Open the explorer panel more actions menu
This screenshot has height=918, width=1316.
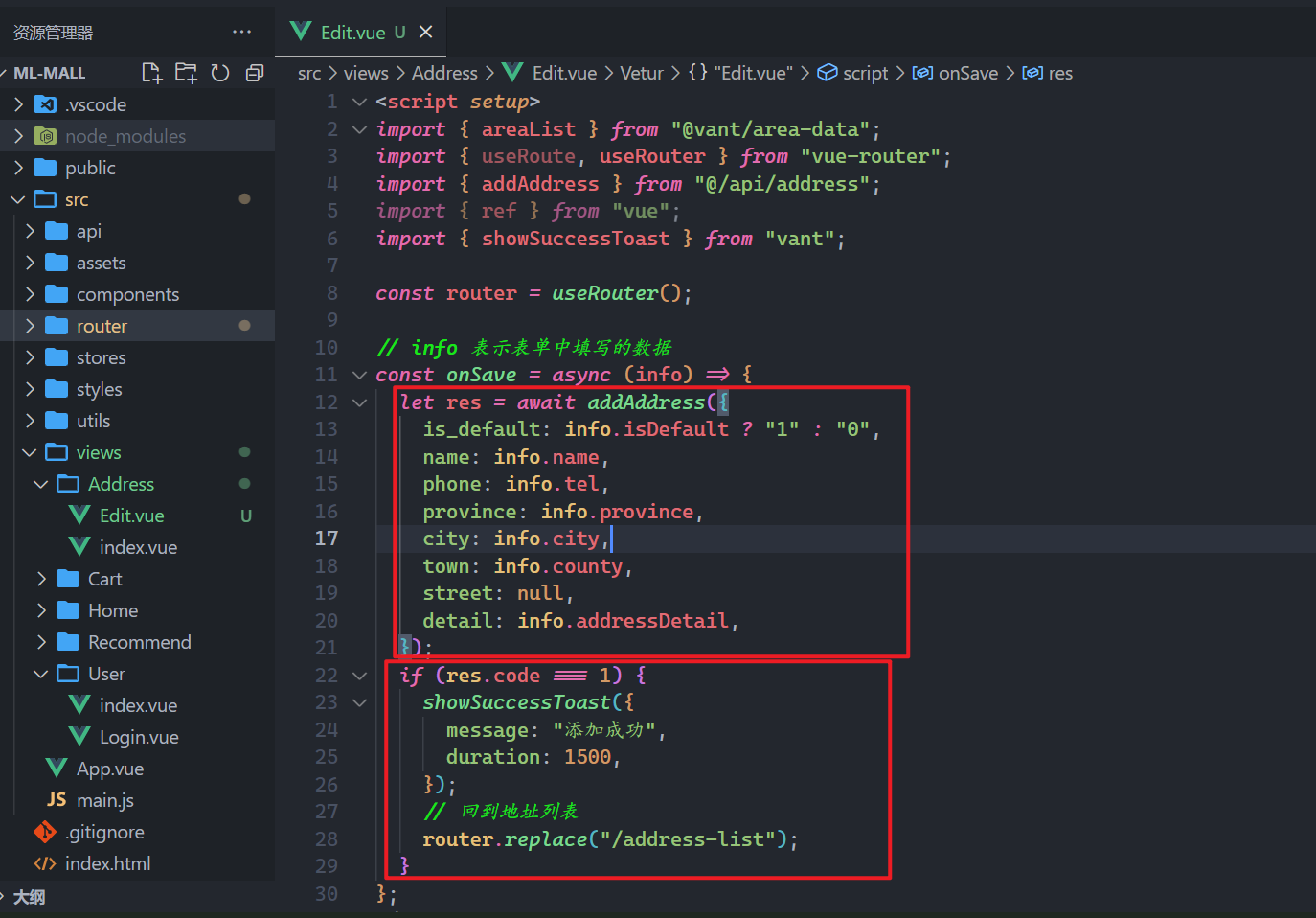(241, 33)
